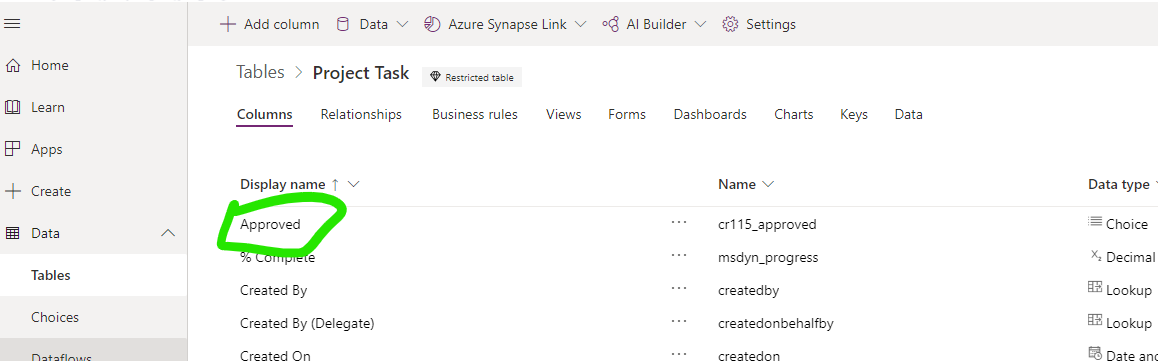1158x361 pixels.
Task: Switch to the Business rules tab
Action: click(x=475, y=114)
